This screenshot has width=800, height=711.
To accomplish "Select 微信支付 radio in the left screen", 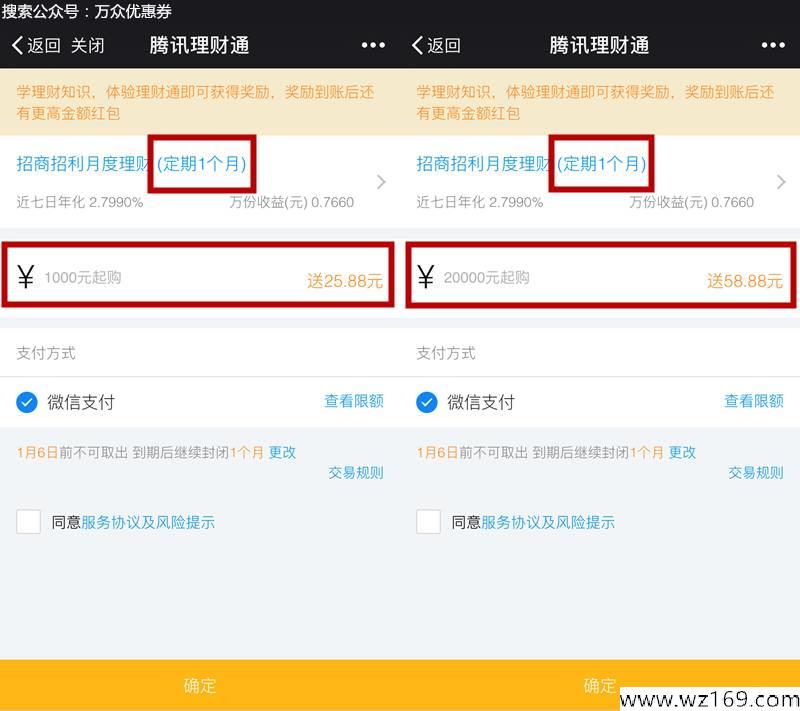I will 27,402.
